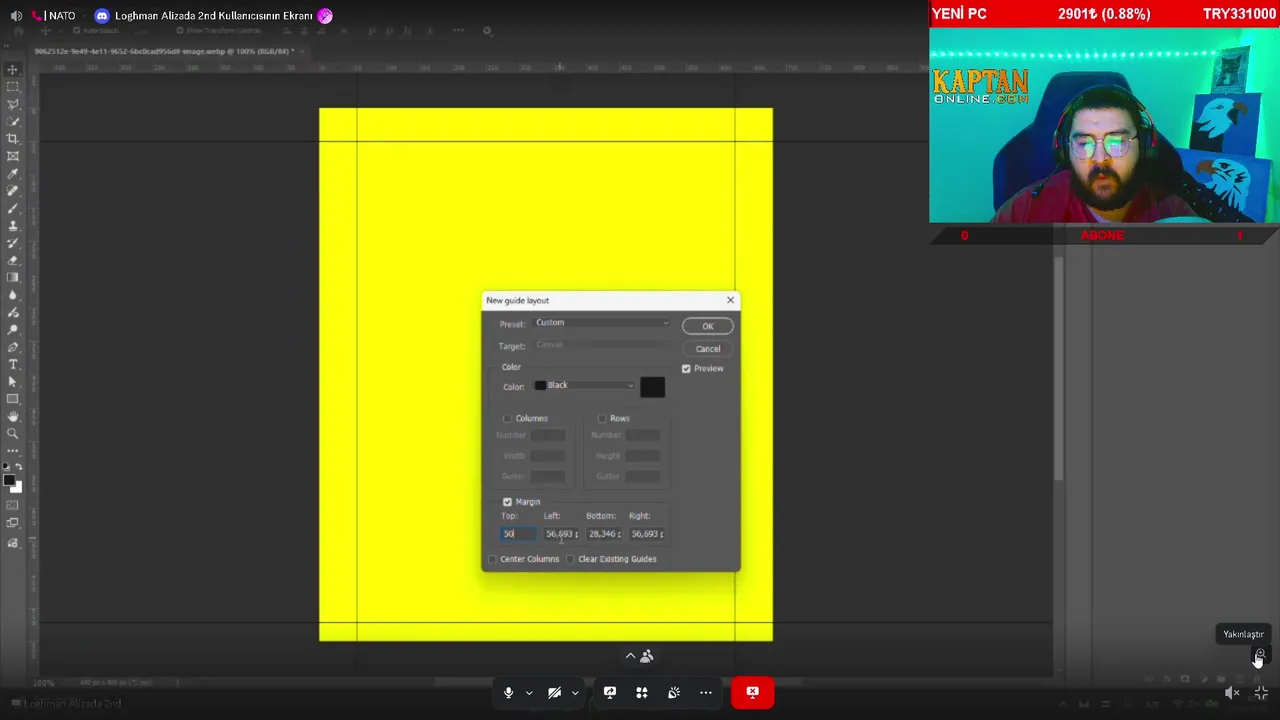Expand the panel chevron above call bar
Screen dimensions: 1280x720
coord(630,656)
